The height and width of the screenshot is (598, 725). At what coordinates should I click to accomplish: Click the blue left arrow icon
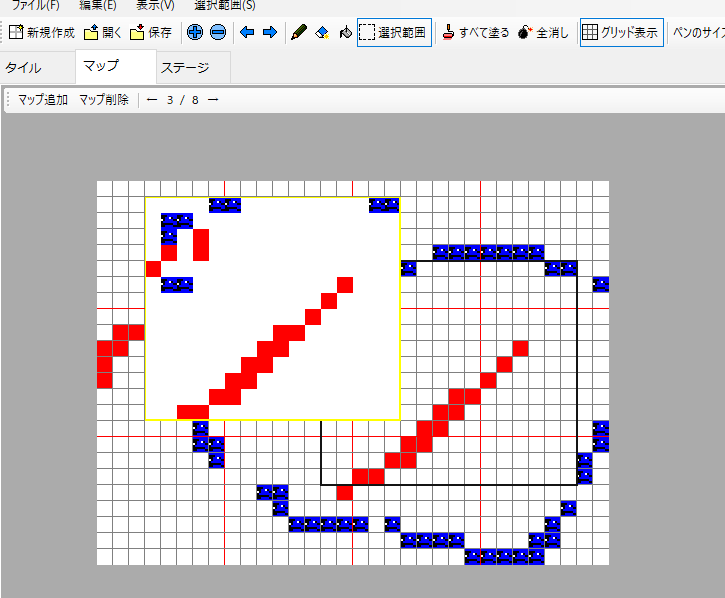tap(247, 32)
